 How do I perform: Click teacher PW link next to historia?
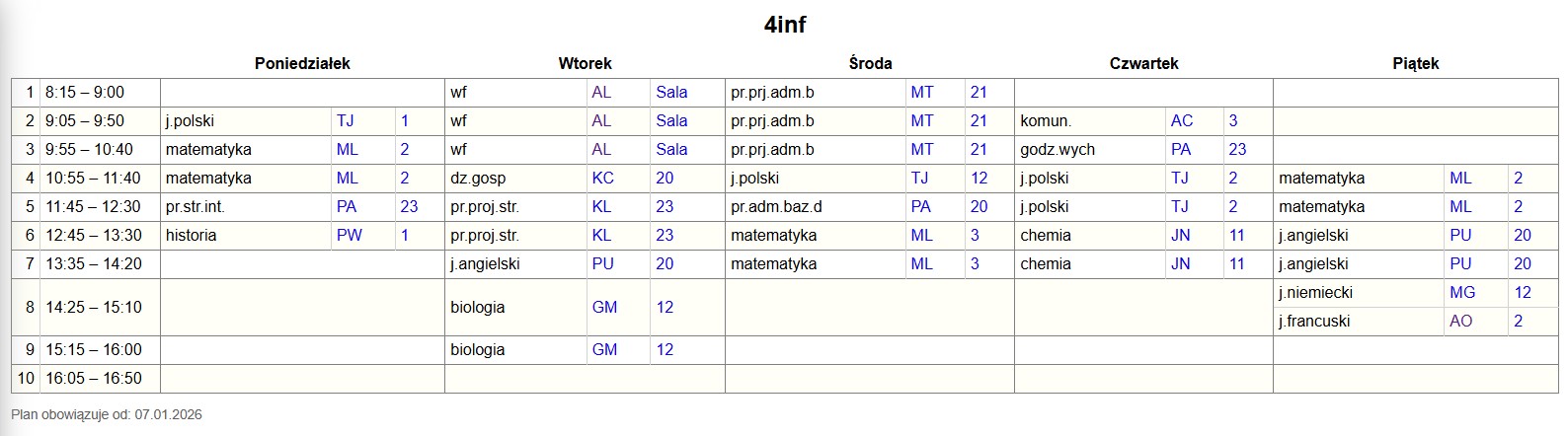[x=349, y=236]
